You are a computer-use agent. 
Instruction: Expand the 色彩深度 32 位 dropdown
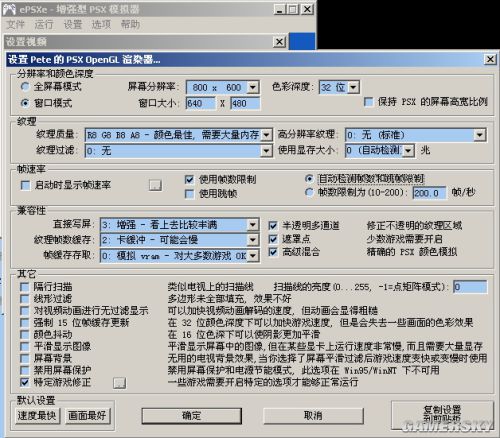pos(353,88)
